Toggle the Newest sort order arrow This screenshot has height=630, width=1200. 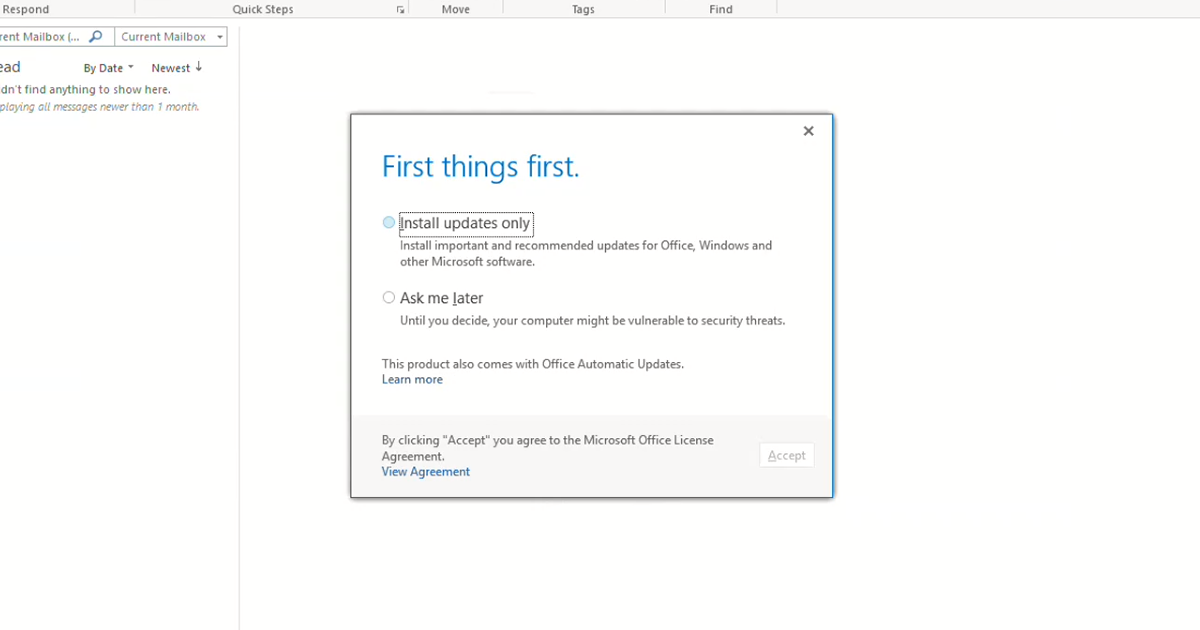(x=198, y=68)
